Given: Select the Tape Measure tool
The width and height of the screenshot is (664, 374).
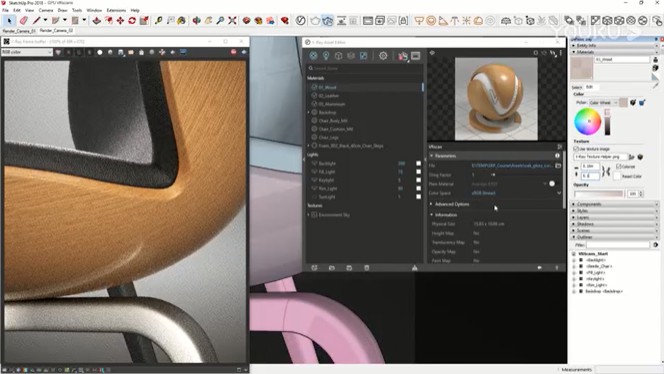Looking at the screenshot, I should [159, 20].
